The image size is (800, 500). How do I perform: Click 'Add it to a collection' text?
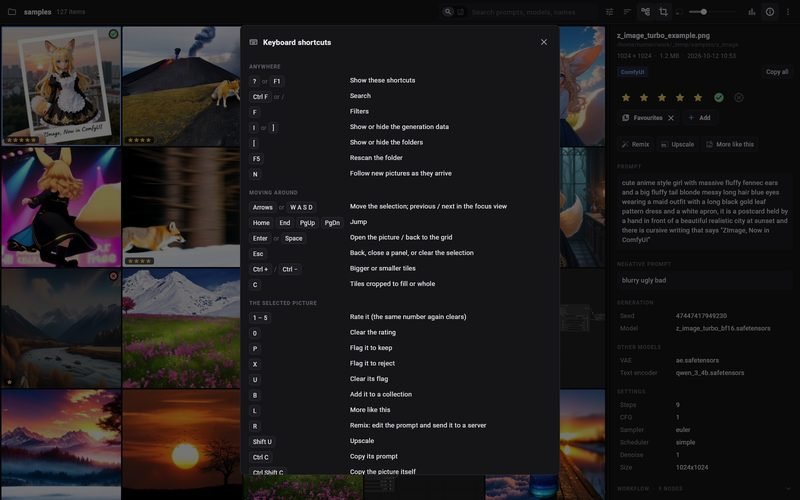tap(381, 394)
